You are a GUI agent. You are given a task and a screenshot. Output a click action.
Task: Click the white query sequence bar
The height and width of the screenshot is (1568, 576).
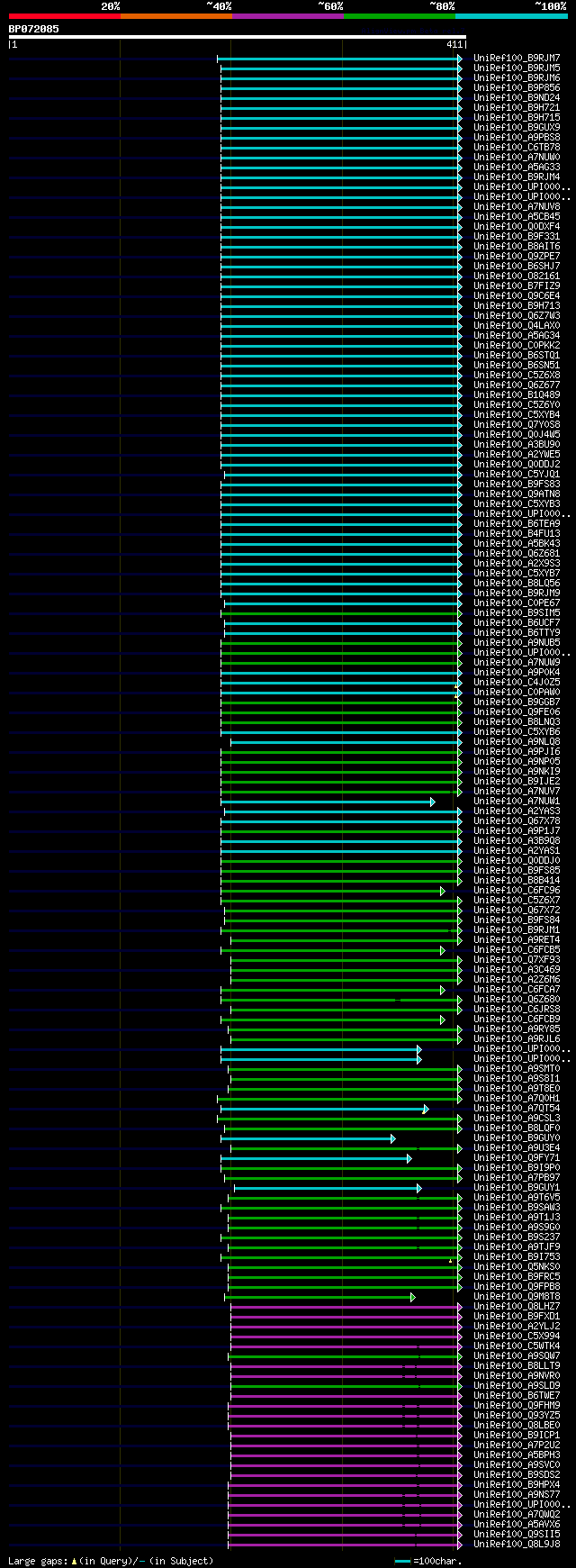click(x=238, y=37)
